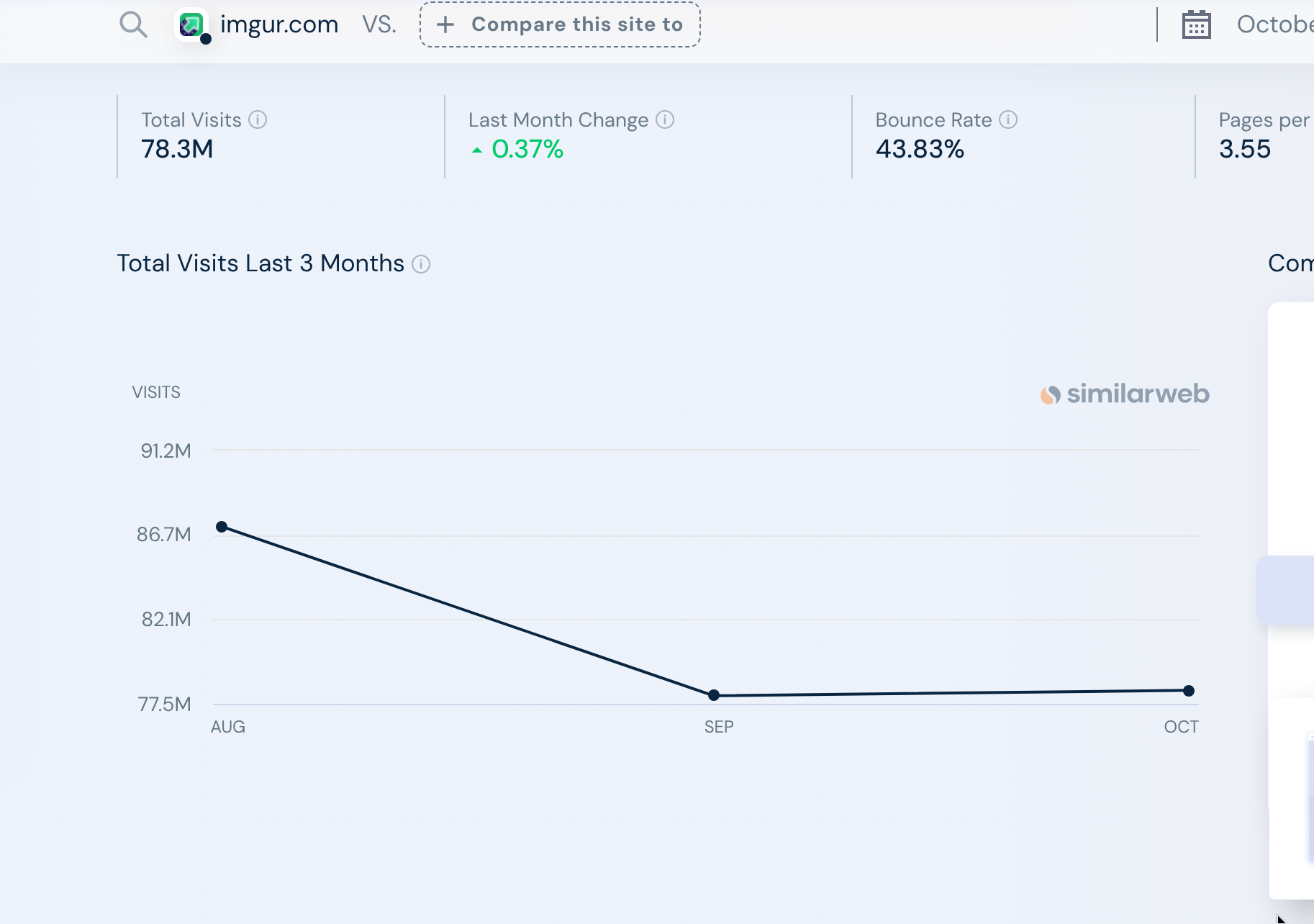This screenshot has width=1314, height=924.
Task: Click the imgur site favicon
Action: point(191,25)
